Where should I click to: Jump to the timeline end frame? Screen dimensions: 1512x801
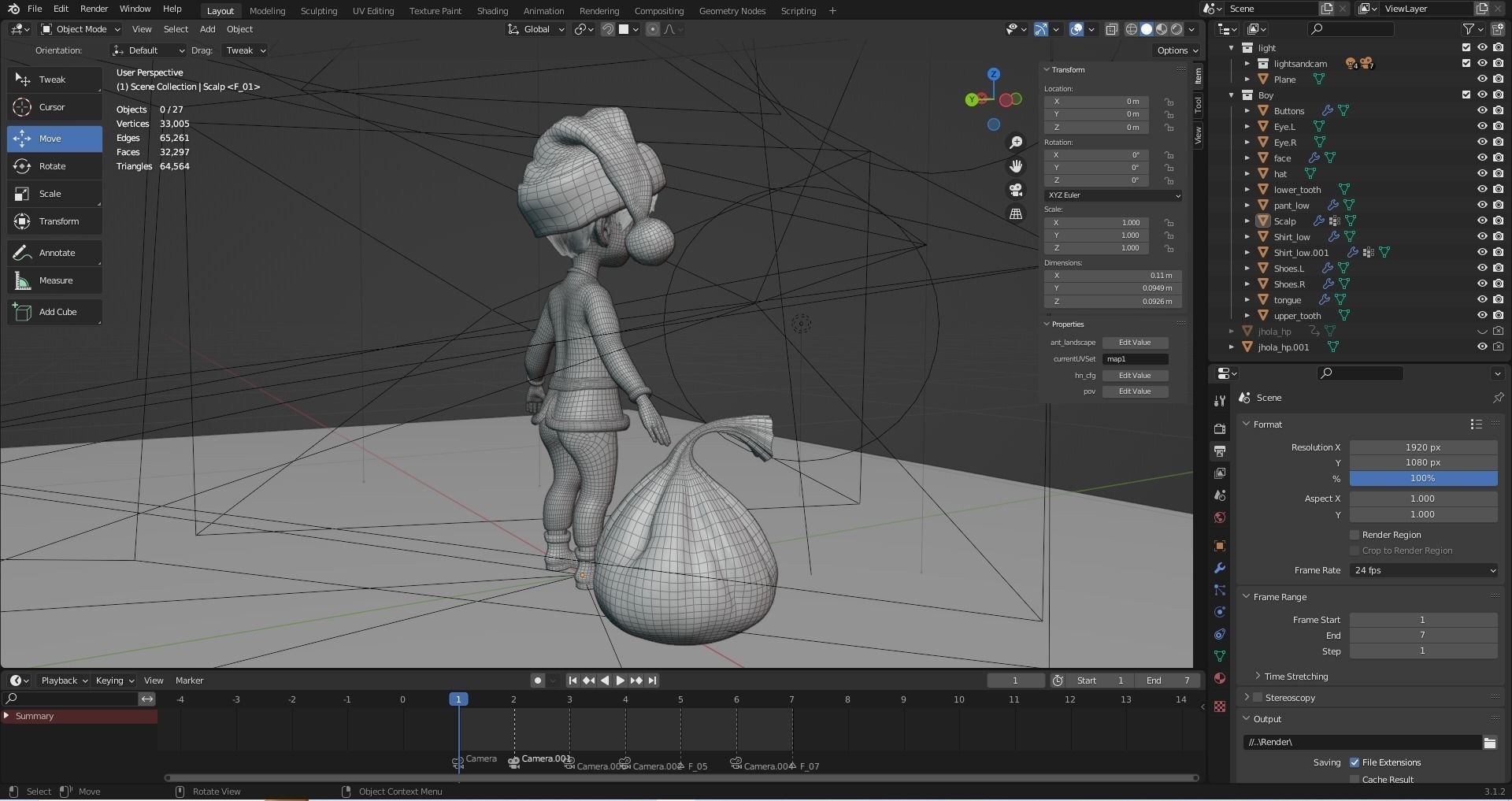tap(652, 680)
